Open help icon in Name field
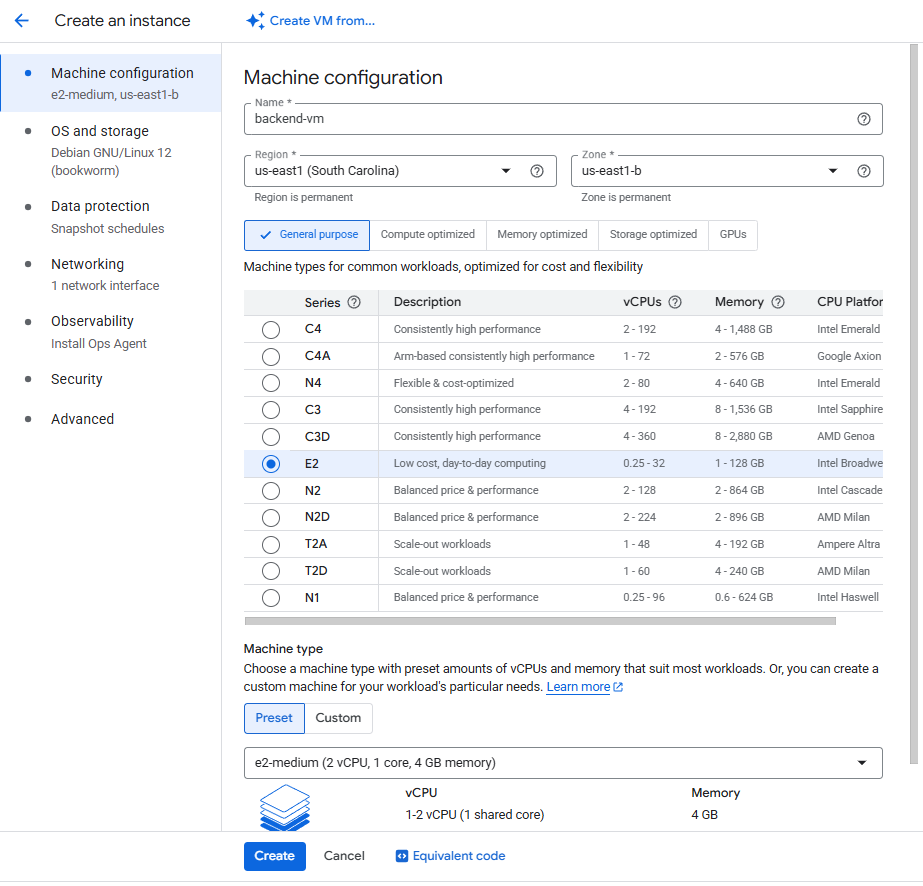This screenshot has width=923, height=886. click(x=864, y=119)
